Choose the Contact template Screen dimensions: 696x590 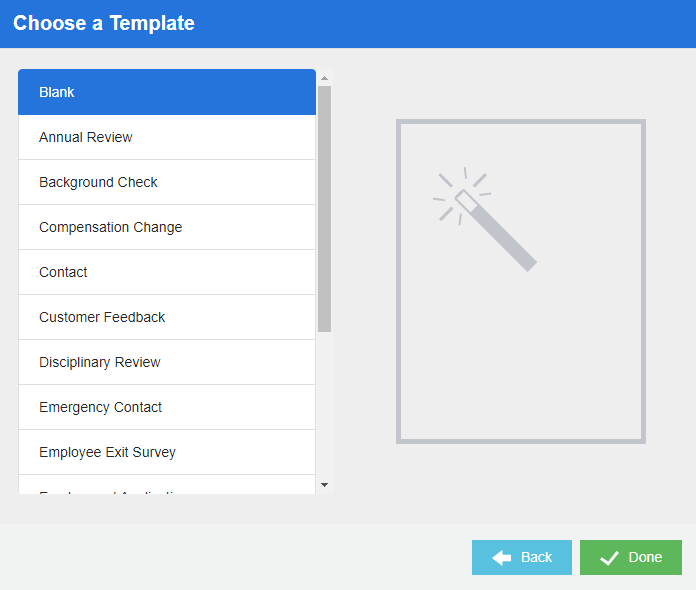(166, 272)
